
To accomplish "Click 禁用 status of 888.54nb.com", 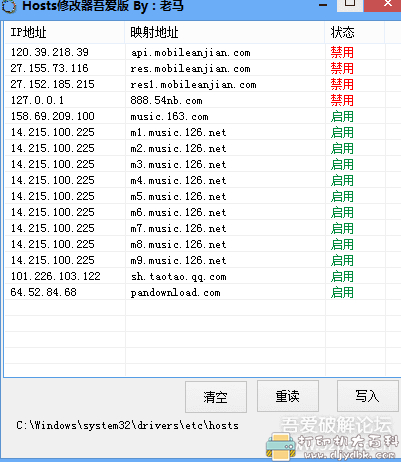I will tap(342, 100).
